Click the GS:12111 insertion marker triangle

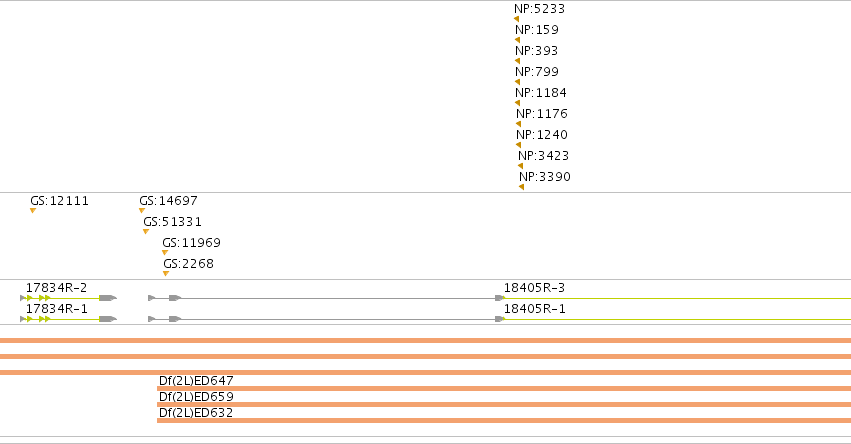point(33,211)
